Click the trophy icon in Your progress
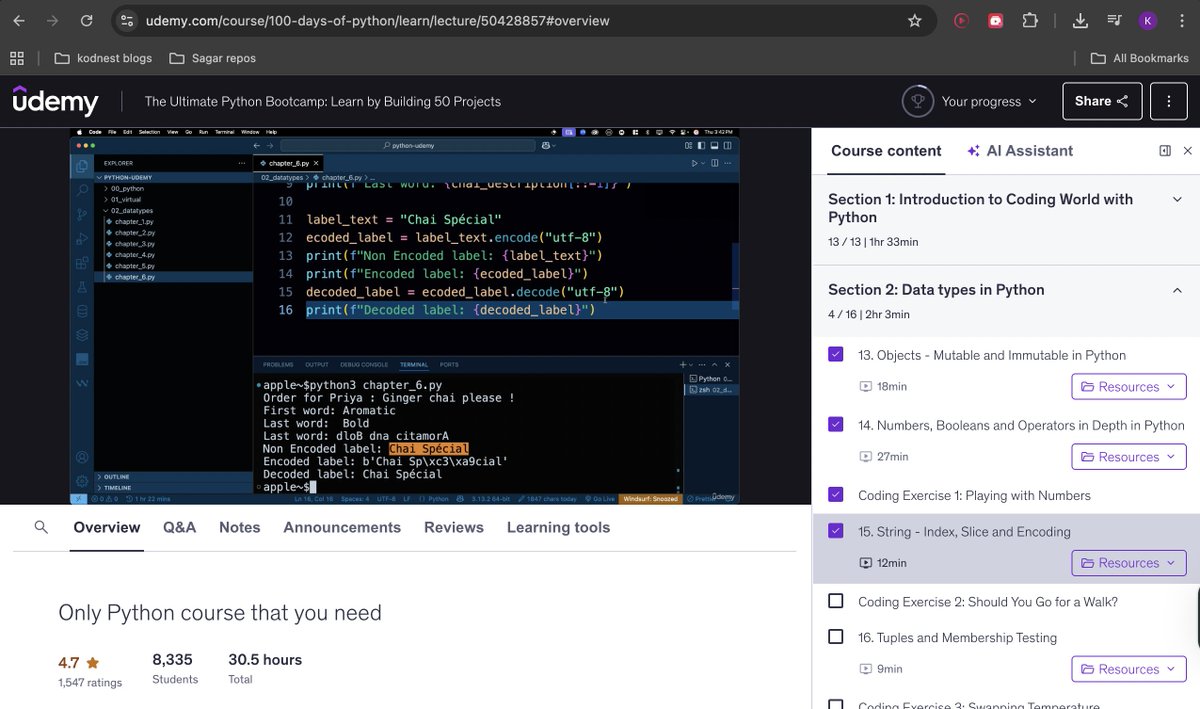 coord(917,101)
